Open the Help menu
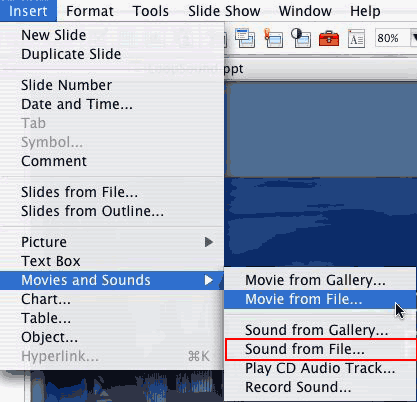 click(x=365, y=11)
